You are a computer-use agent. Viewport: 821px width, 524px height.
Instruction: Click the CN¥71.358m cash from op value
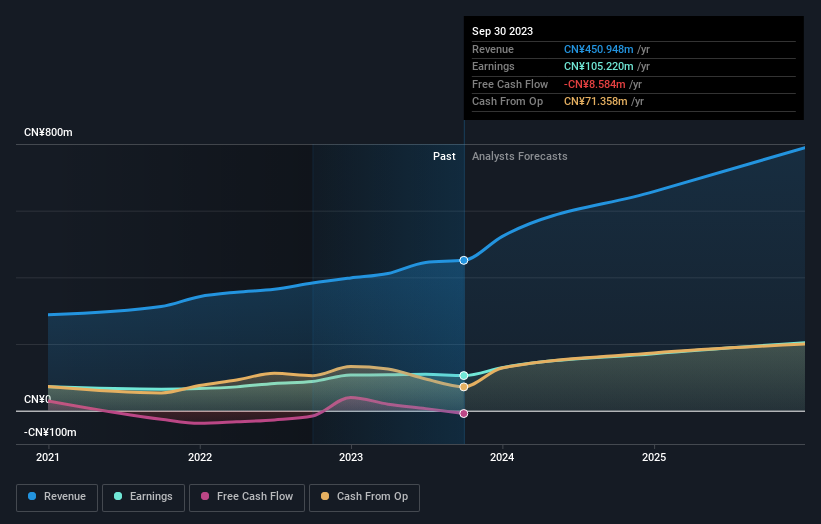tap(595, 102)
